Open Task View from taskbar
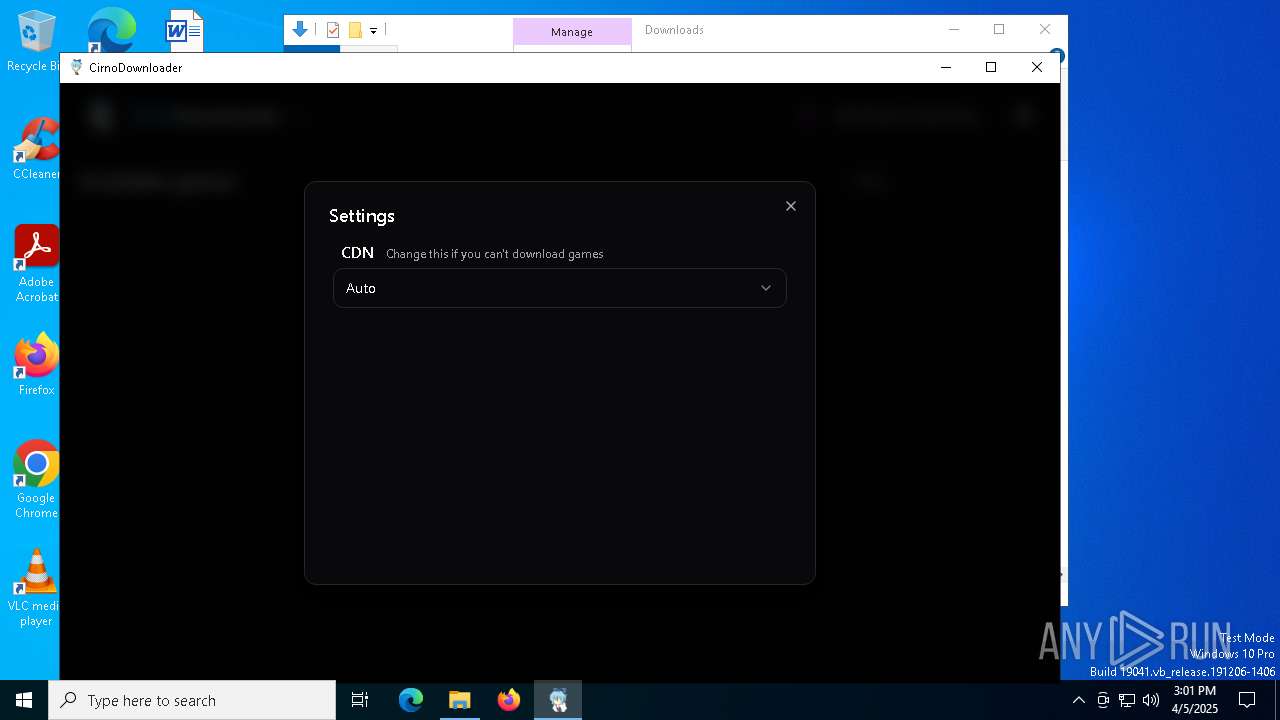The height and width of the screenshot is (720, 1280). (x=360, y=700)
